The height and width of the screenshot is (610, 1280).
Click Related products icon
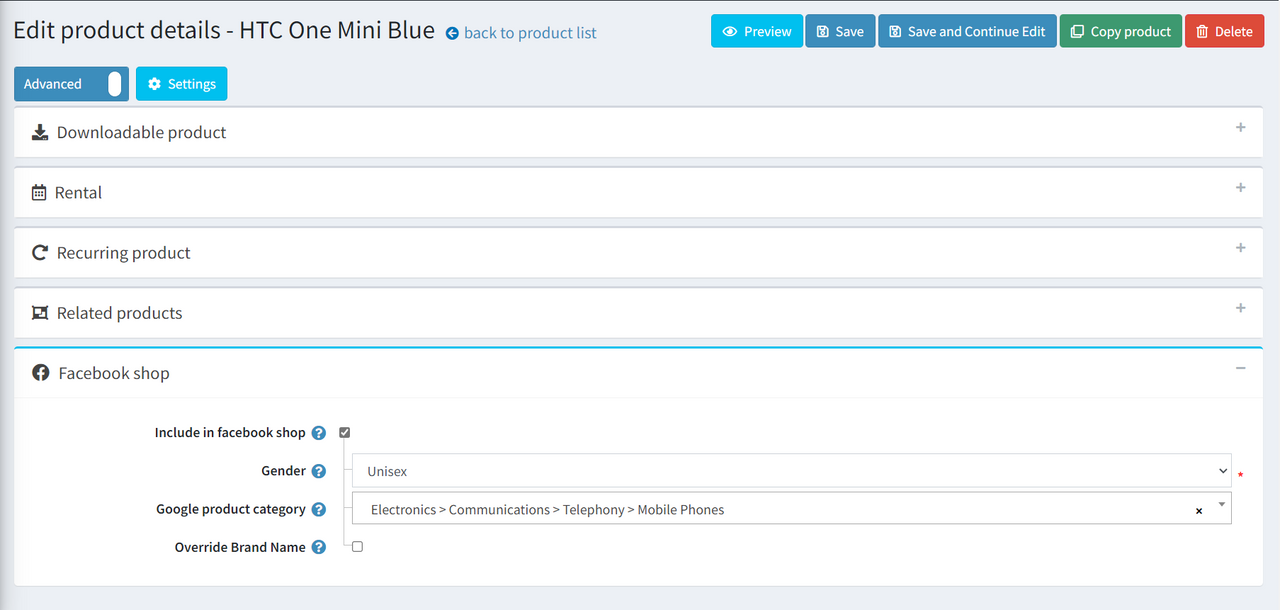tap(40, 312)
